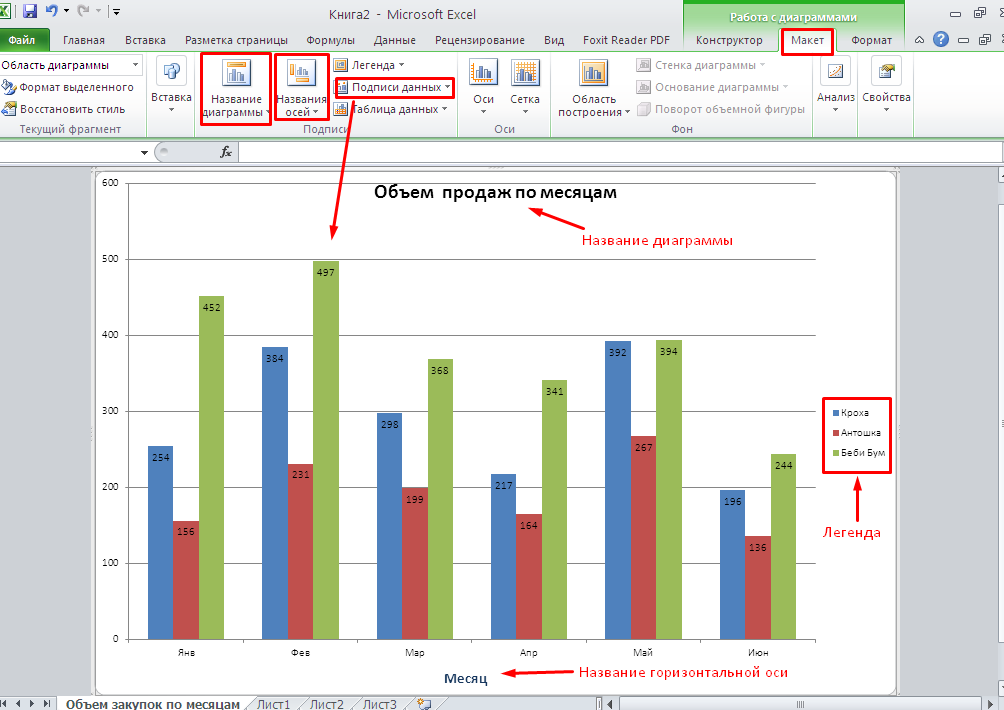Click the fx insert function icon
The height and width of the screenshot is (710, 1004).
click(x=226, y=152)
